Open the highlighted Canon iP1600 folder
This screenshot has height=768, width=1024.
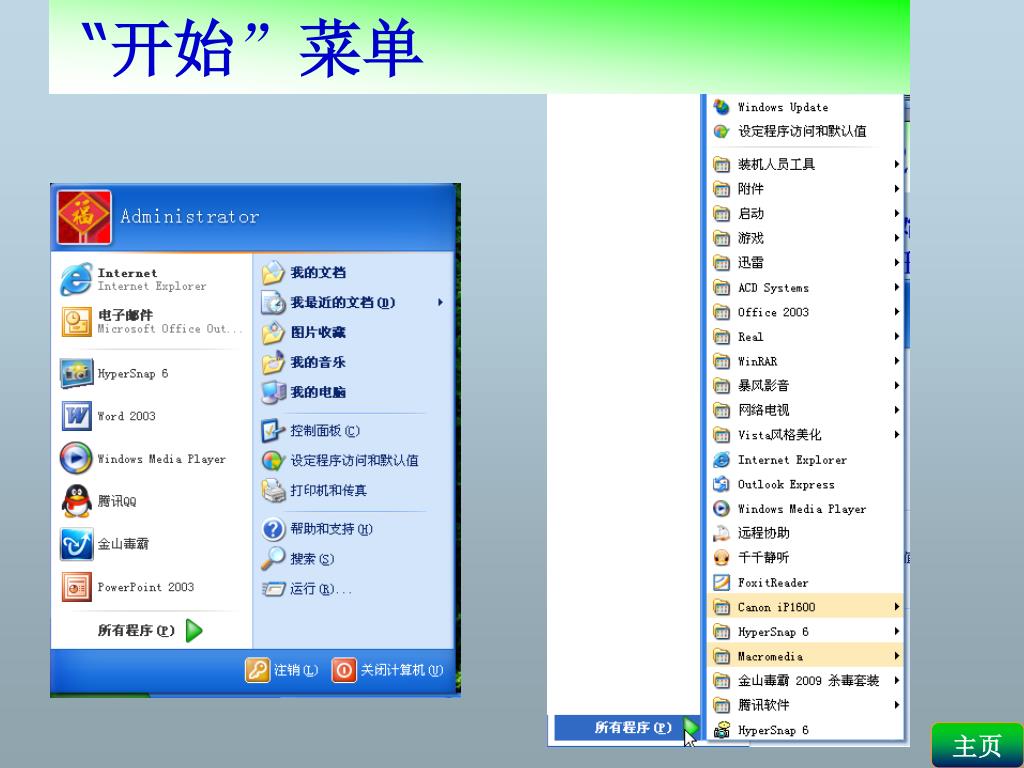pyautogui.click(x=807, y=607)
